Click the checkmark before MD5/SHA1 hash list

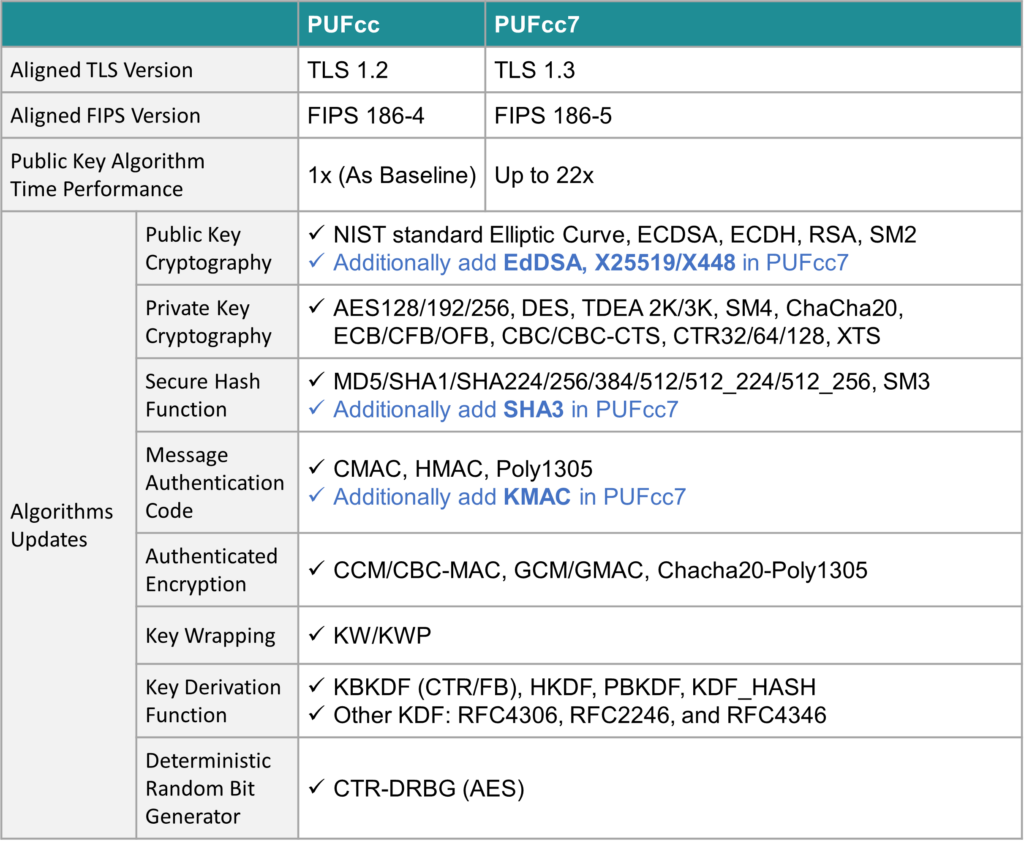(316, 382)
